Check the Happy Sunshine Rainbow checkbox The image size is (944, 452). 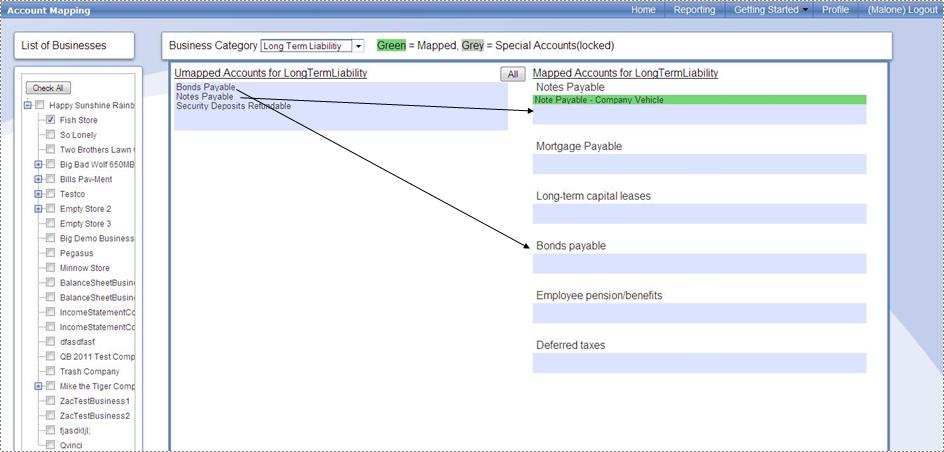[40, 105]
